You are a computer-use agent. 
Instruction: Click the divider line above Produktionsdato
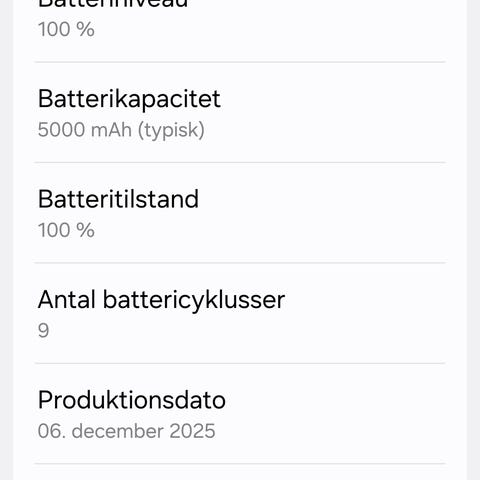240,363
